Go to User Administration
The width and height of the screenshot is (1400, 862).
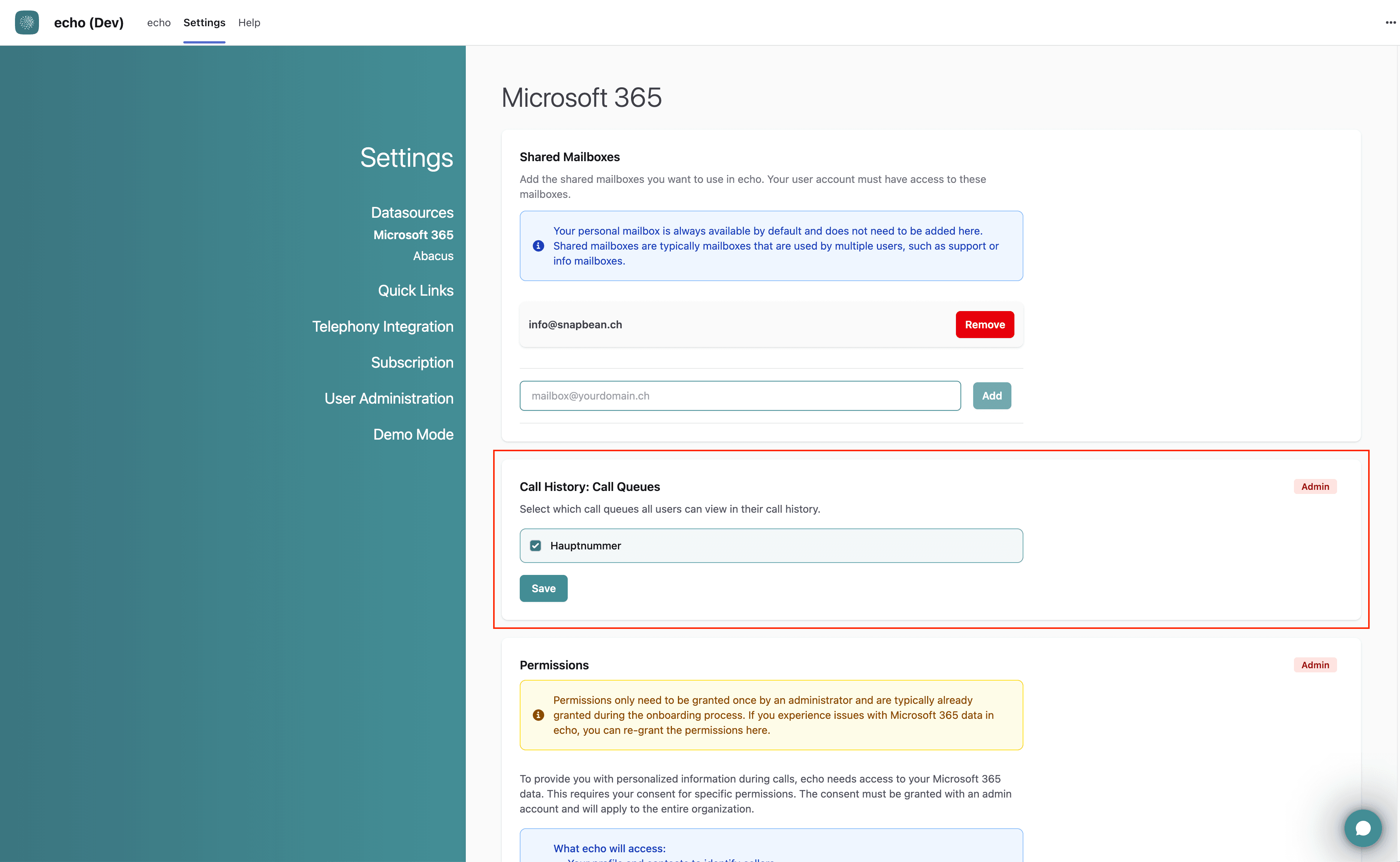389,398
